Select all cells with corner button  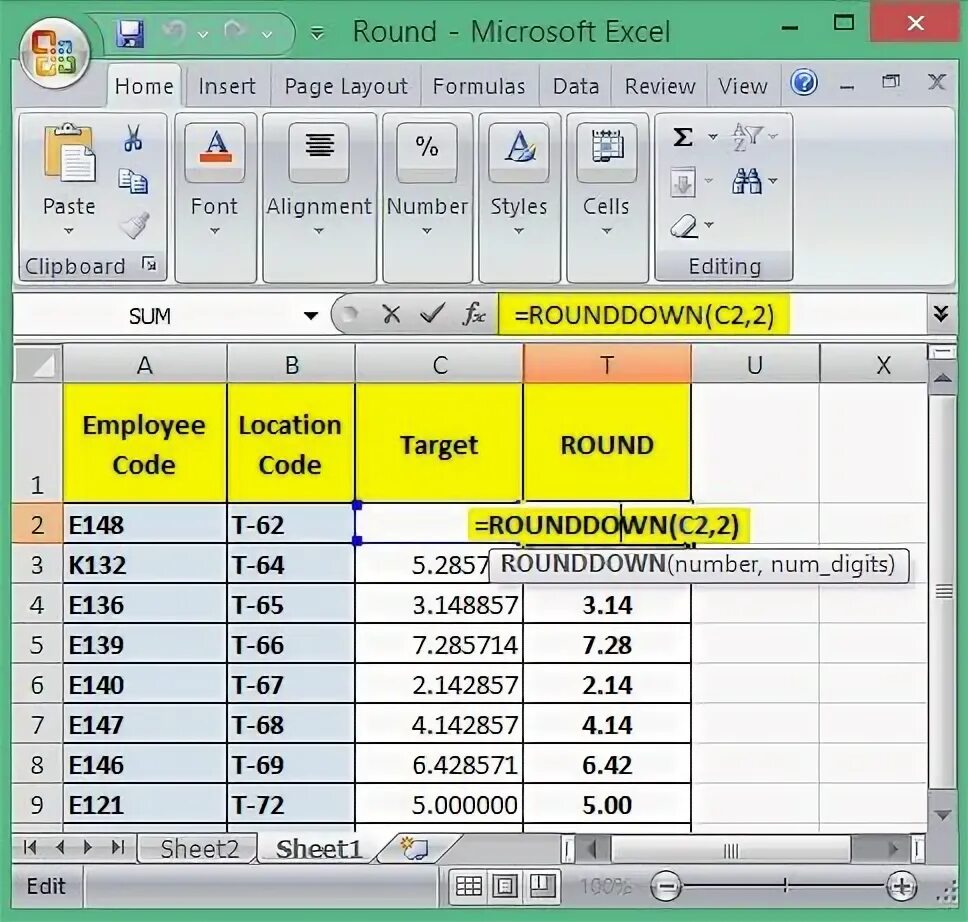(38, 364)
